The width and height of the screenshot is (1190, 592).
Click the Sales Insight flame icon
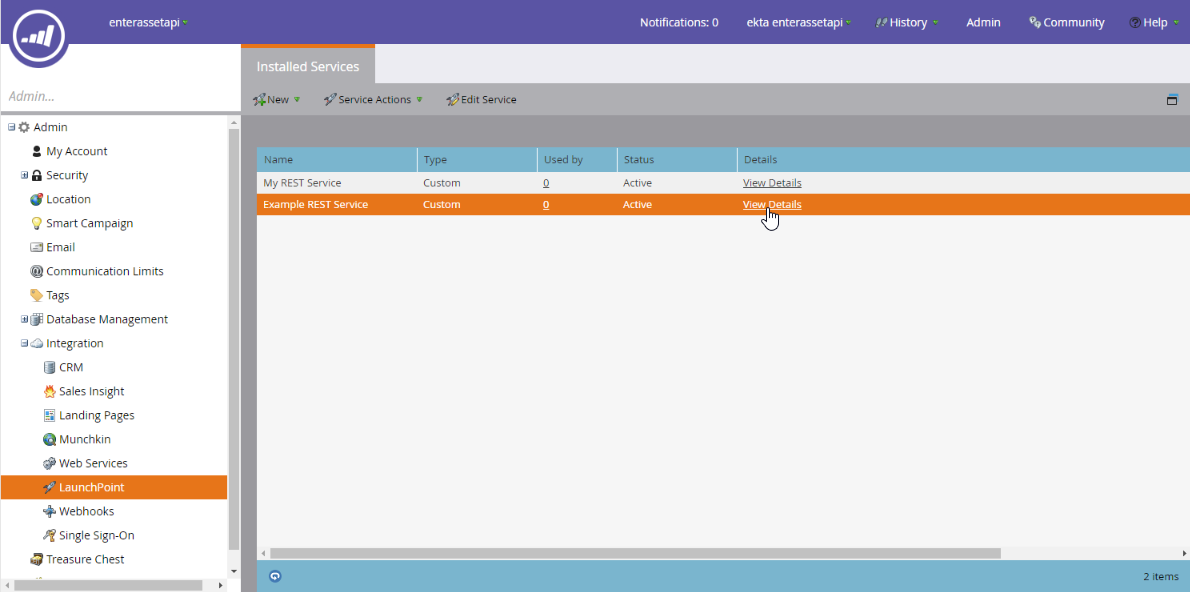pos(50,391)
